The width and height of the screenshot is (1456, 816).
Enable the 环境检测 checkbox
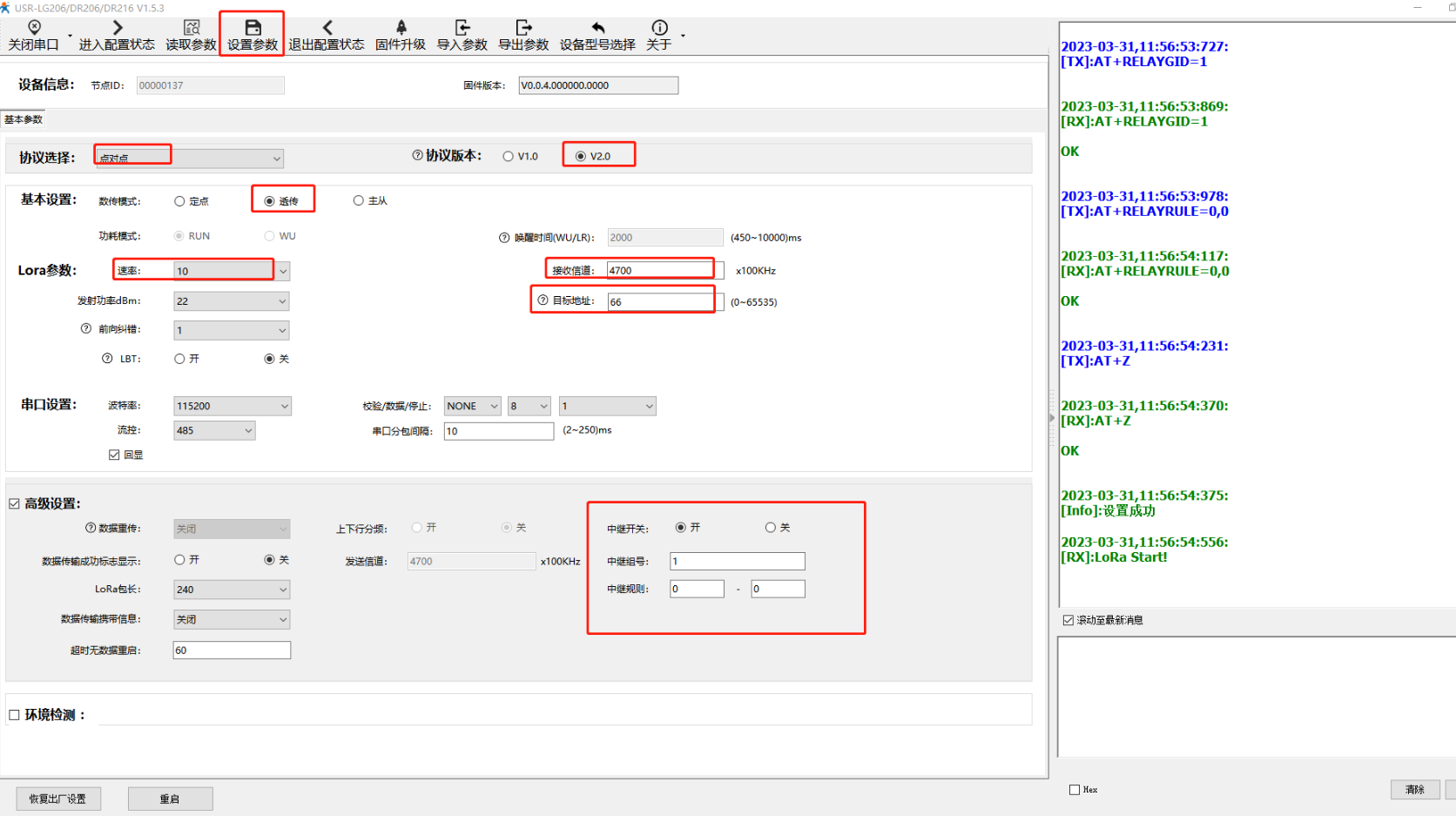15,715
